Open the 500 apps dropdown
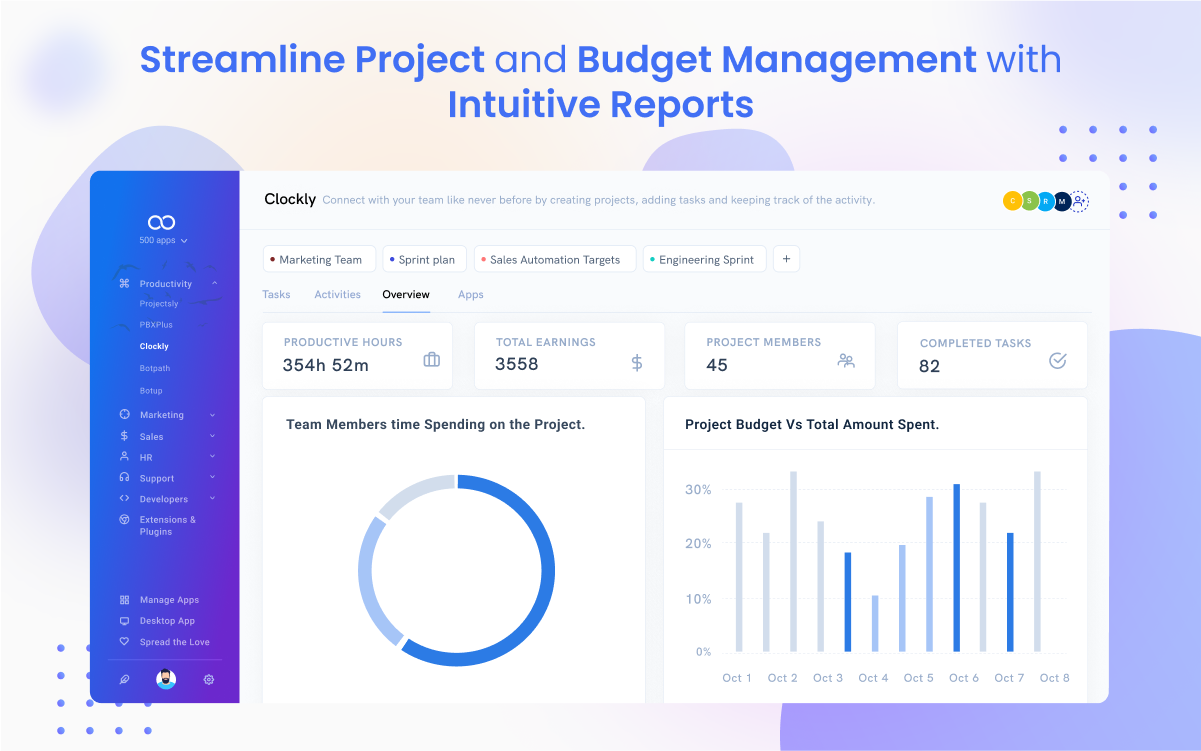1201x751 pixels. coord(164,241)
